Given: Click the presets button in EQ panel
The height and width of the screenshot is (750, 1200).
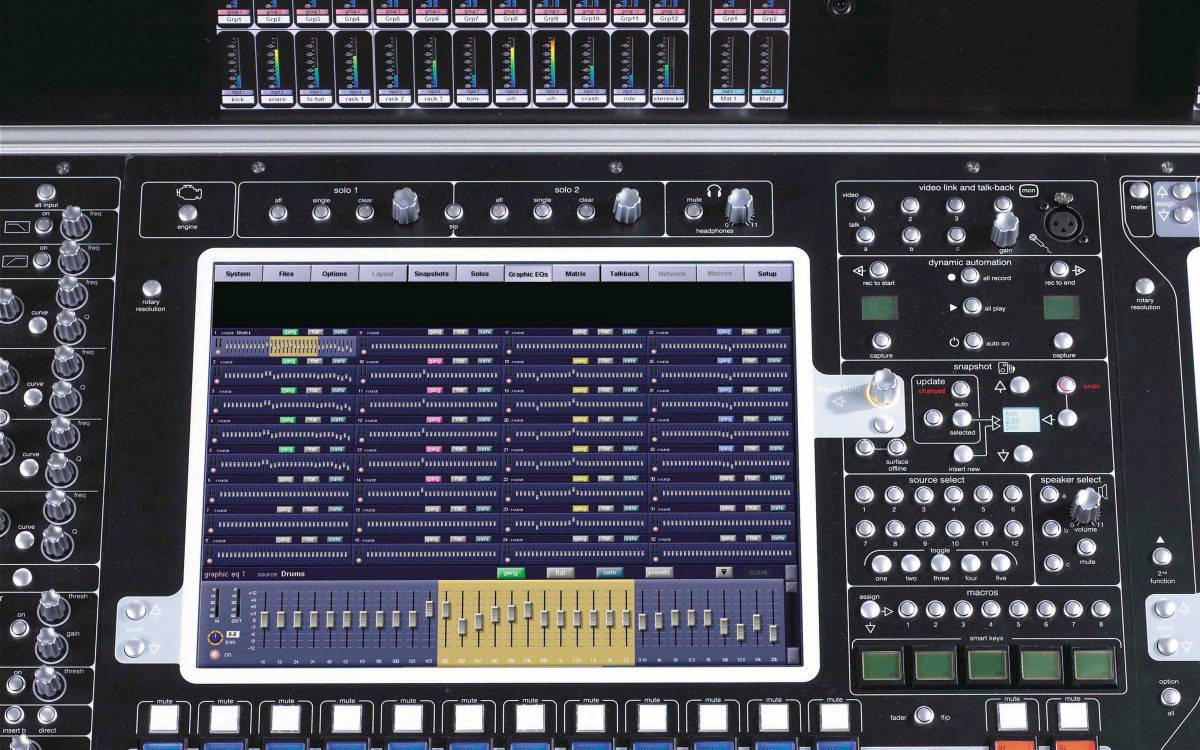Looking at the screenshot, I should 659,573.
